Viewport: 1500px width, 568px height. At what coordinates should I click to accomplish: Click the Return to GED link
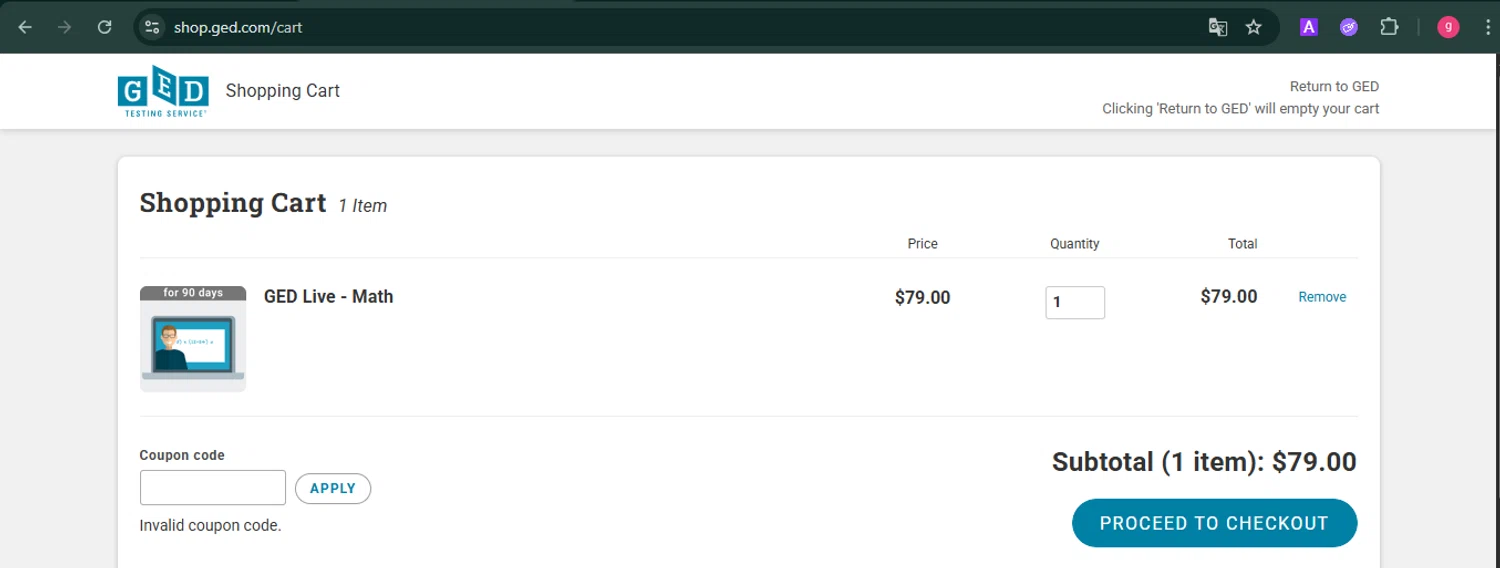(x=1334, y=86)
